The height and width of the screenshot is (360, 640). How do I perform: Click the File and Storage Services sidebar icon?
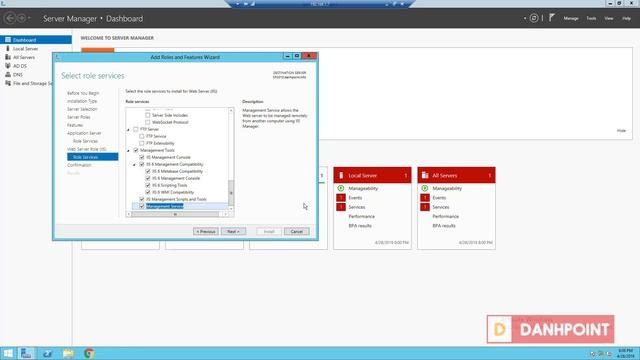point(8,83)
